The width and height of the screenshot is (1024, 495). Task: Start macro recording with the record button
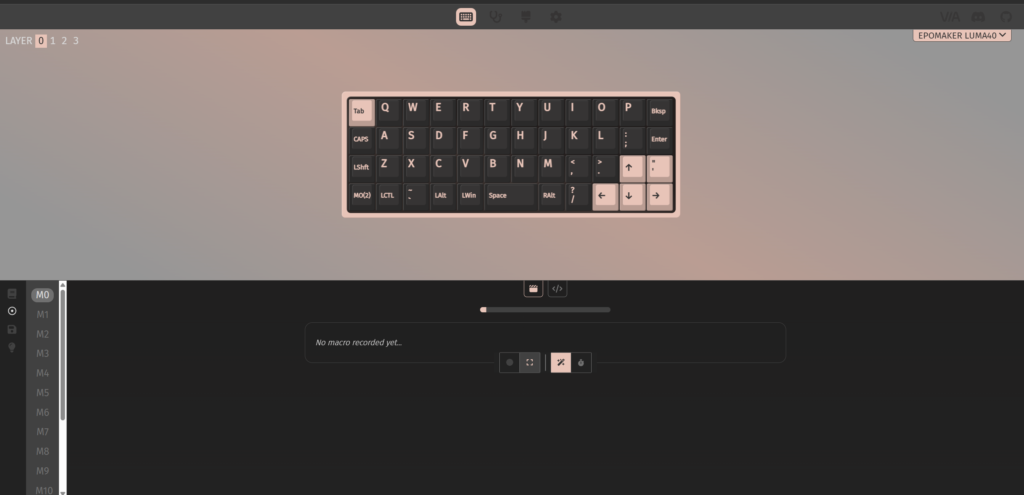point(509,362)
